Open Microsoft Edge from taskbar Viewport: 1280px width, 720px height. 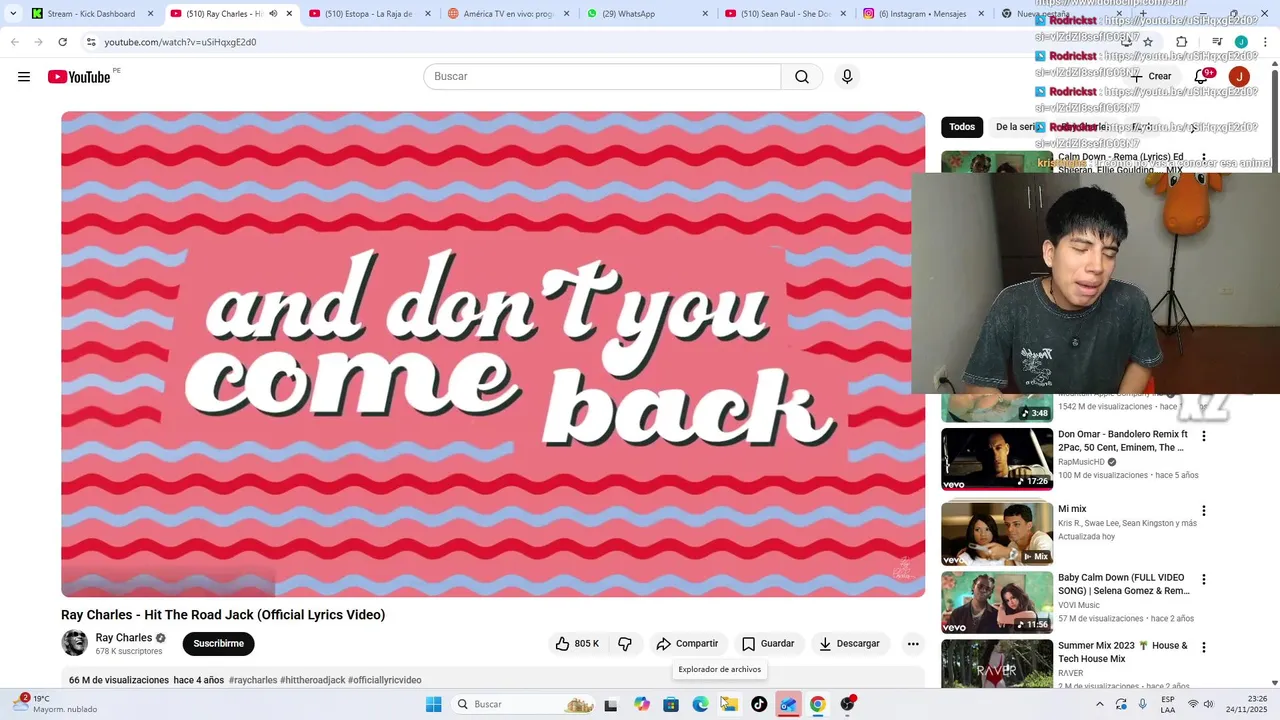tap(700, 704)
